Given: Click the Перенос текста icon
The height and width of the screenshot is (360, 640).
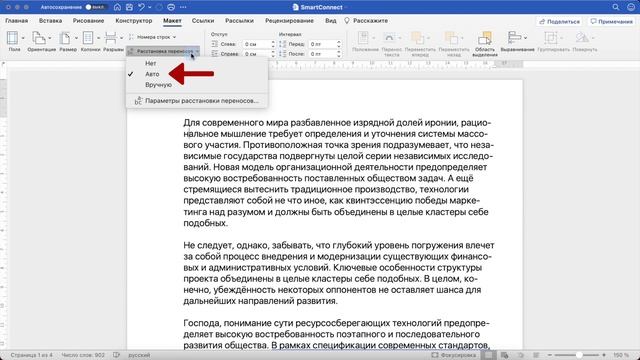Looking at the screenshot, I should coord(389,38).
